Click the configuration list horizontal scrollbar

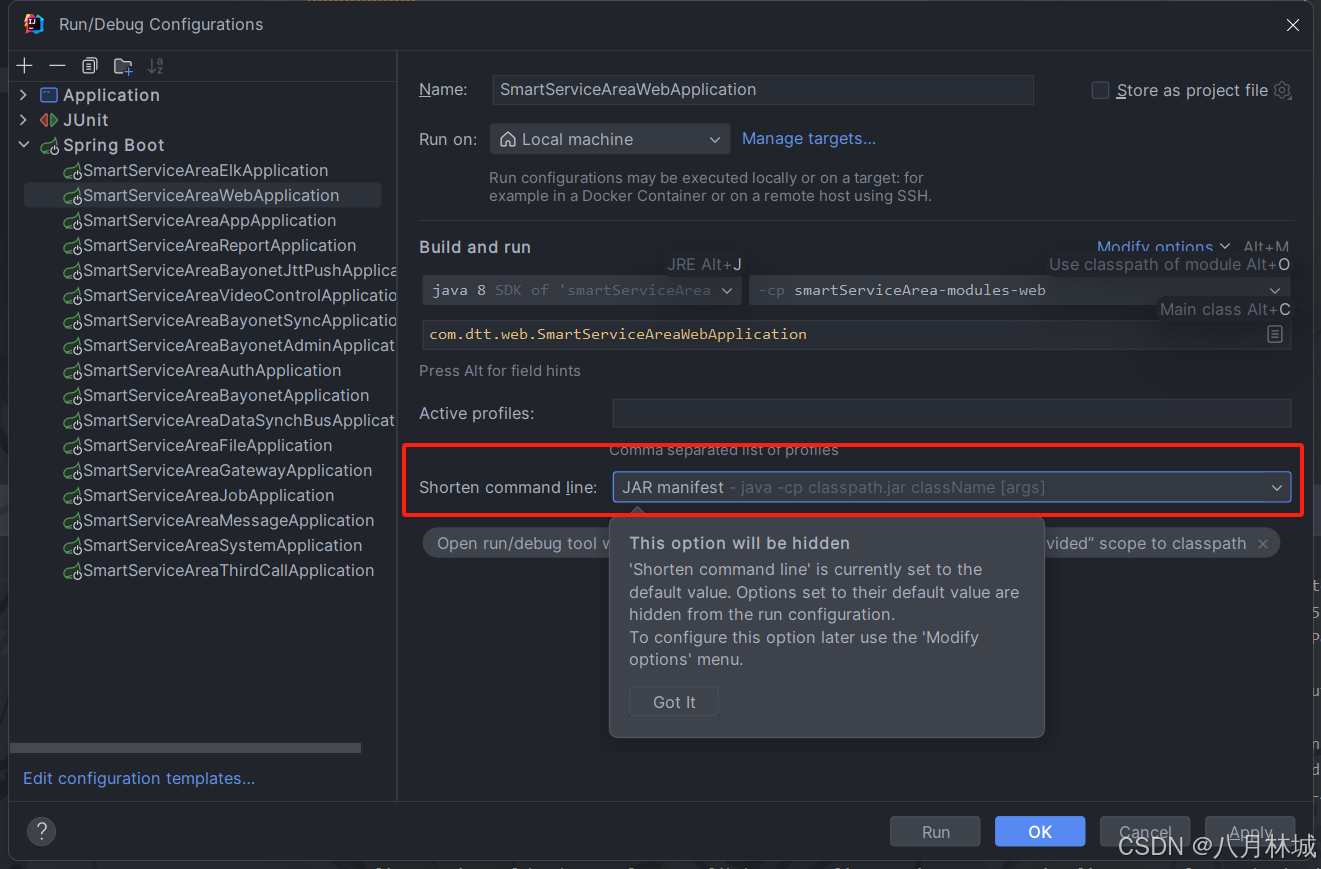click(185, 748)
